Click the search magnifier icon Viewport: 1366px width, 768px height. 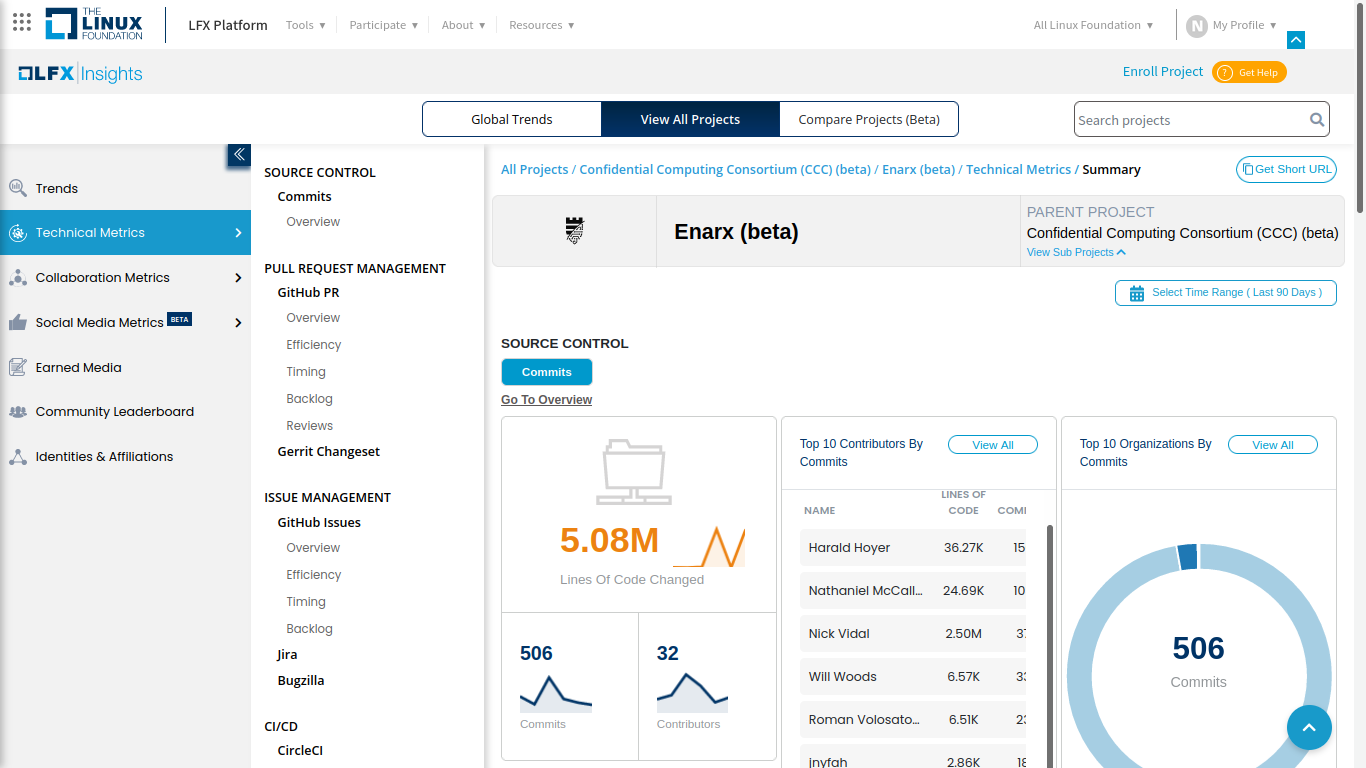click(x=1317, y=120)
